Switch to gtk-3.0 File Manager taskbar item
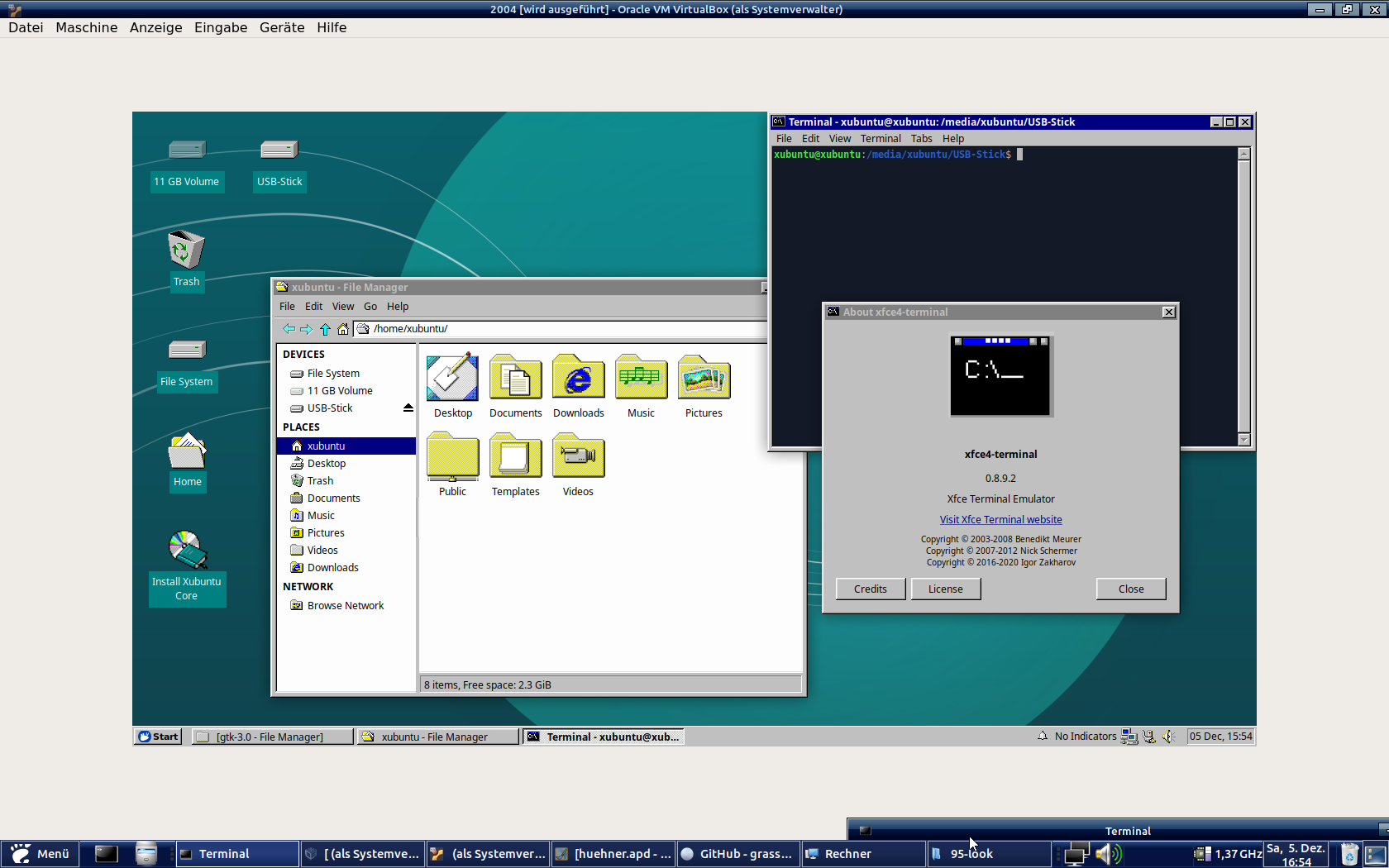 273,737
